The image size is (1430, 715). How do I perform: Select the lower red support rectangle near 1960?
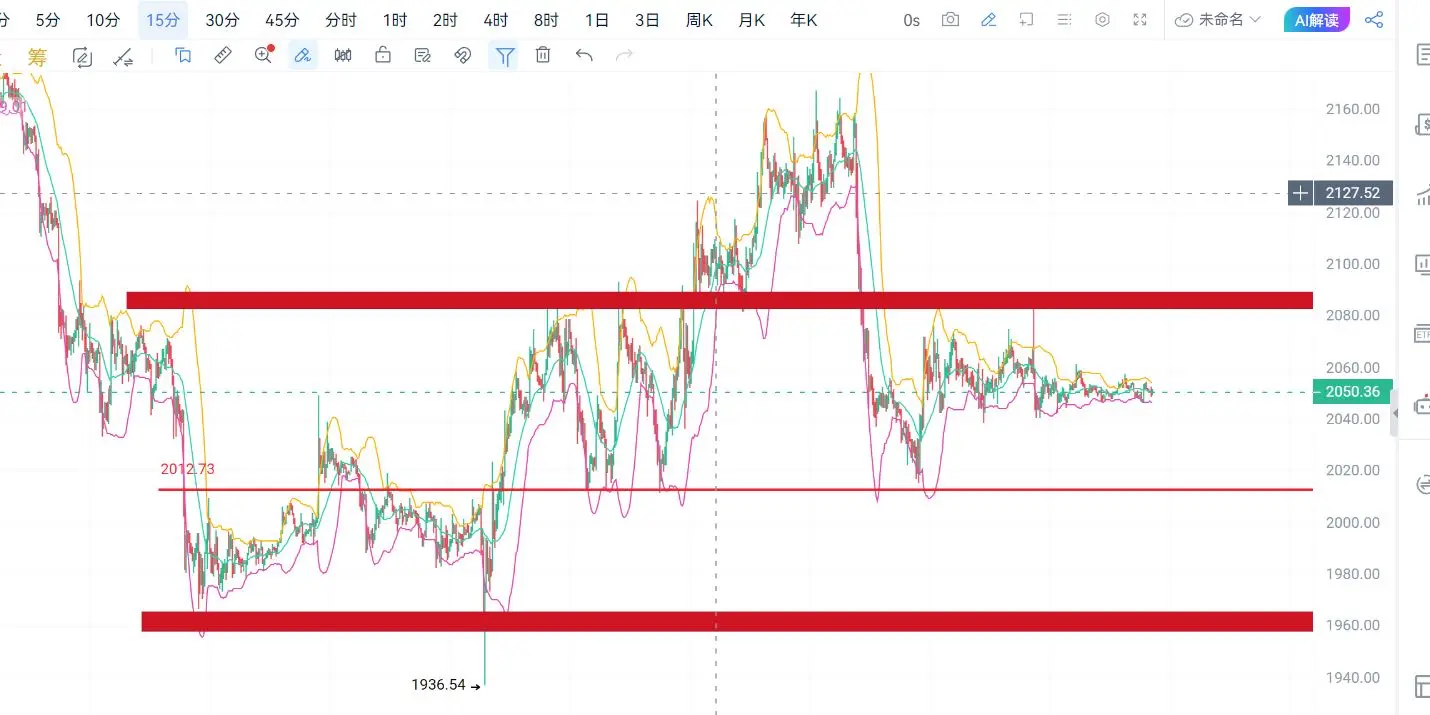coord(727,622)
